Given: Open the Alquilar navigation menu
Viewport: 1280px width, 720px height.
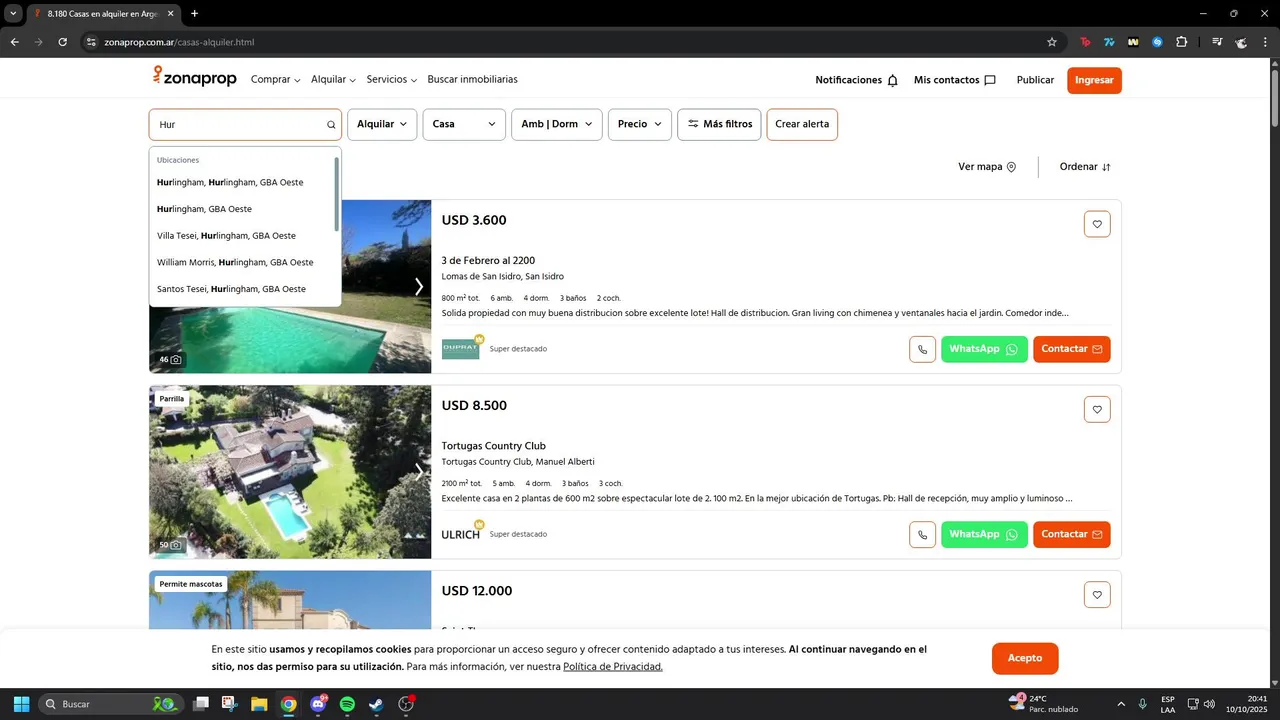Looking at the screenshot, I should click(334, 80).
